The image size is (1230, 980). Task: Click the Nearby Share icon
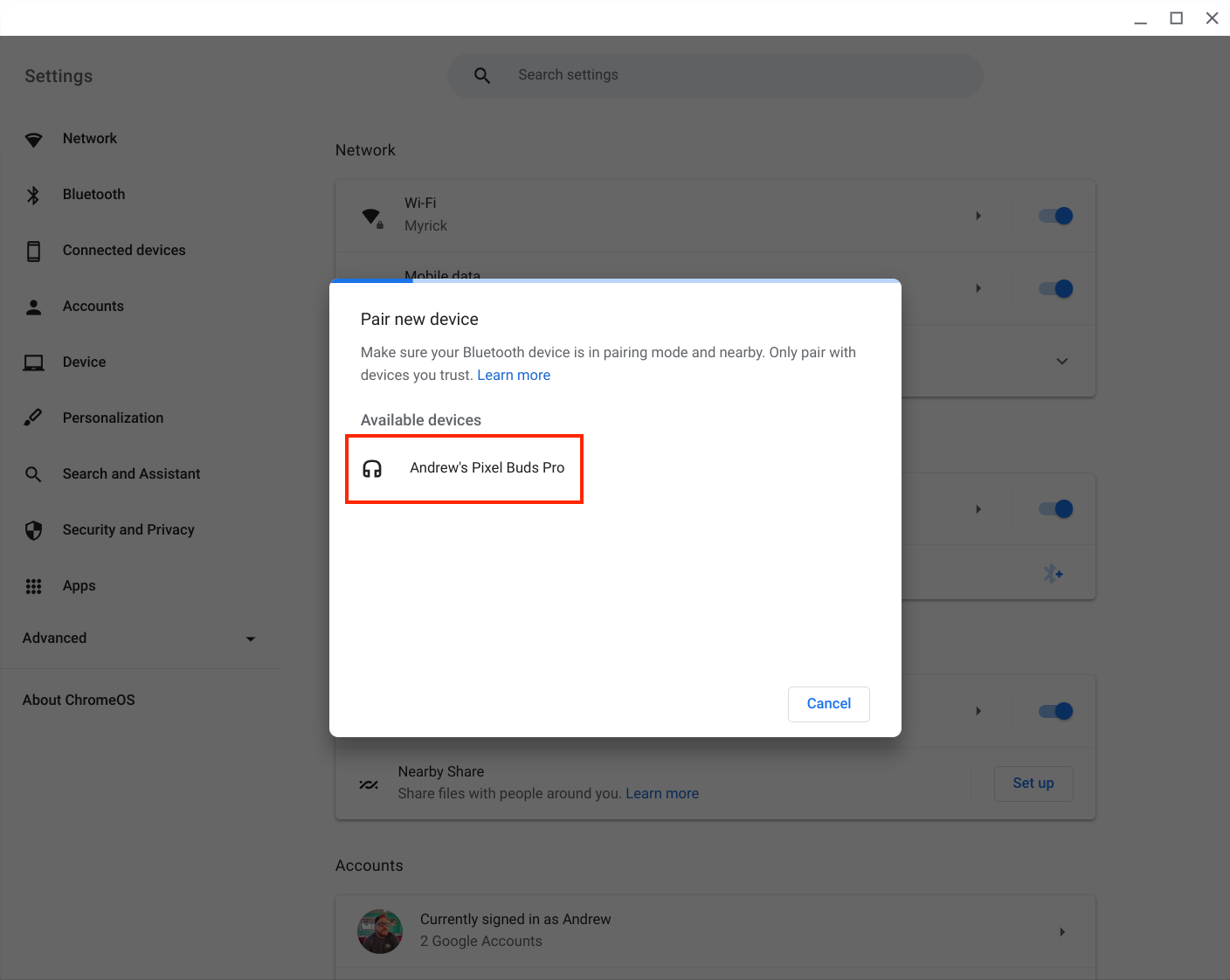tap(369, 783)
